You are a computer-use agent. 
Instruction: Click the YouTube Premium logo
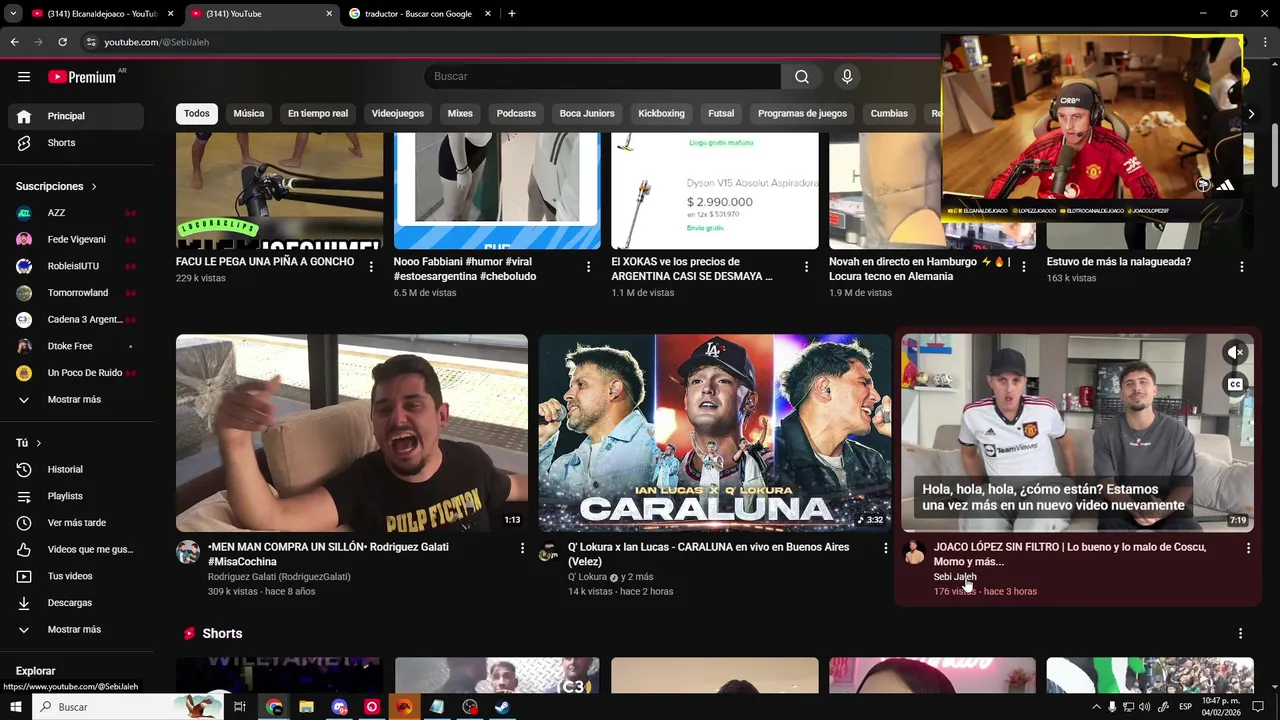pyautogui.click(x=82, y=77)
